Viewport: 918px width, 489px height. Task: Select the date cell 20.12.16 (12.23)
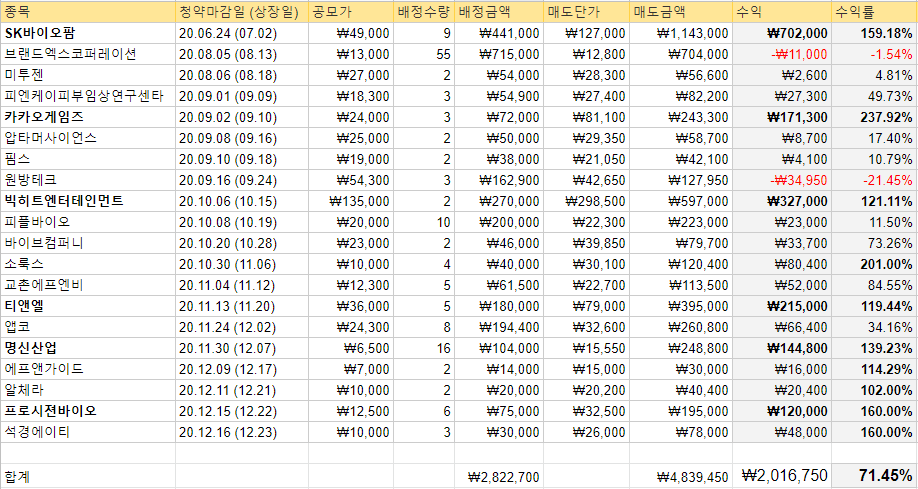(x=242, y=432)
